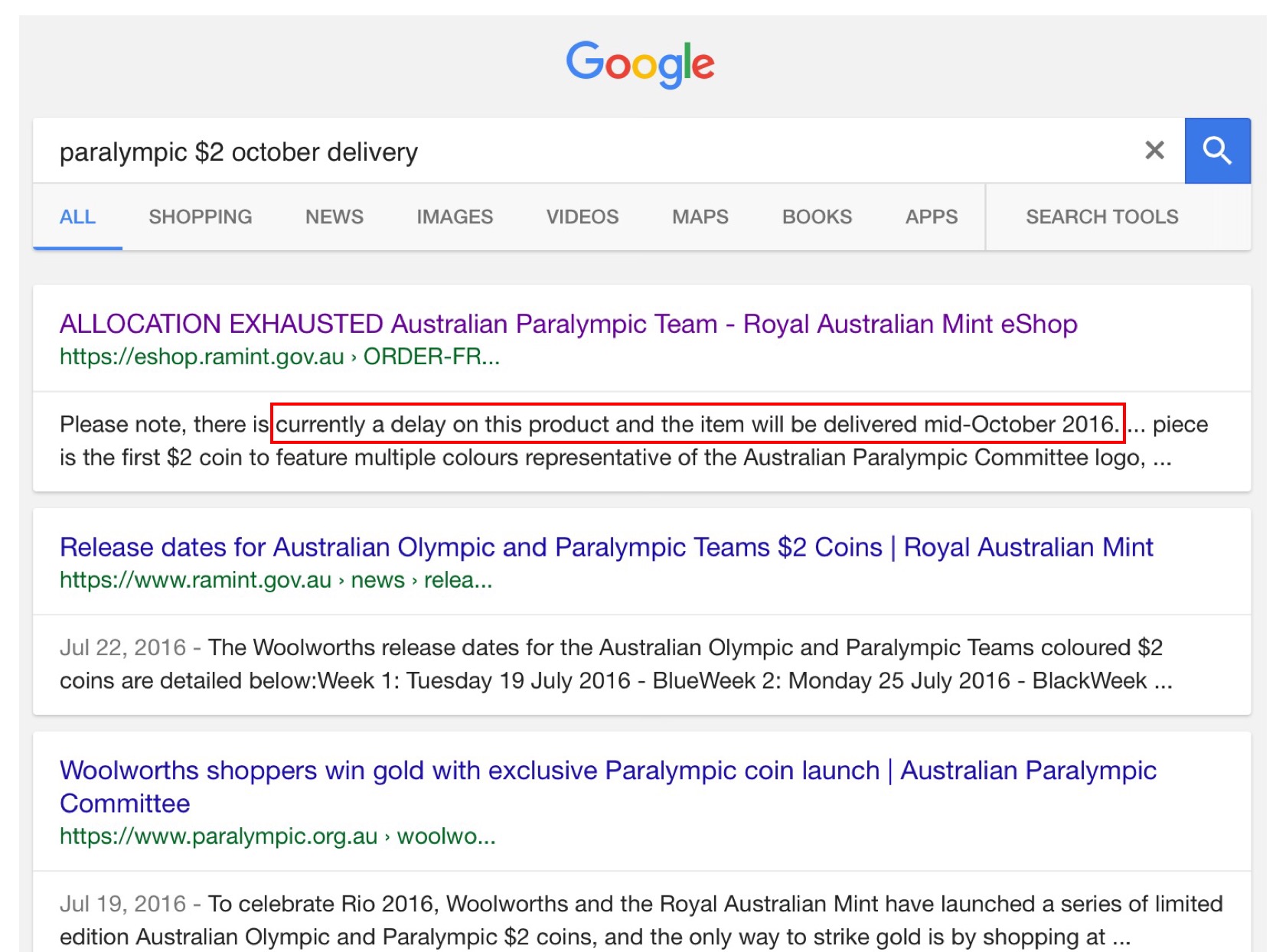Click the Jul 22, 2016 Woolworths release dates snippet

(x=616, y=664)
